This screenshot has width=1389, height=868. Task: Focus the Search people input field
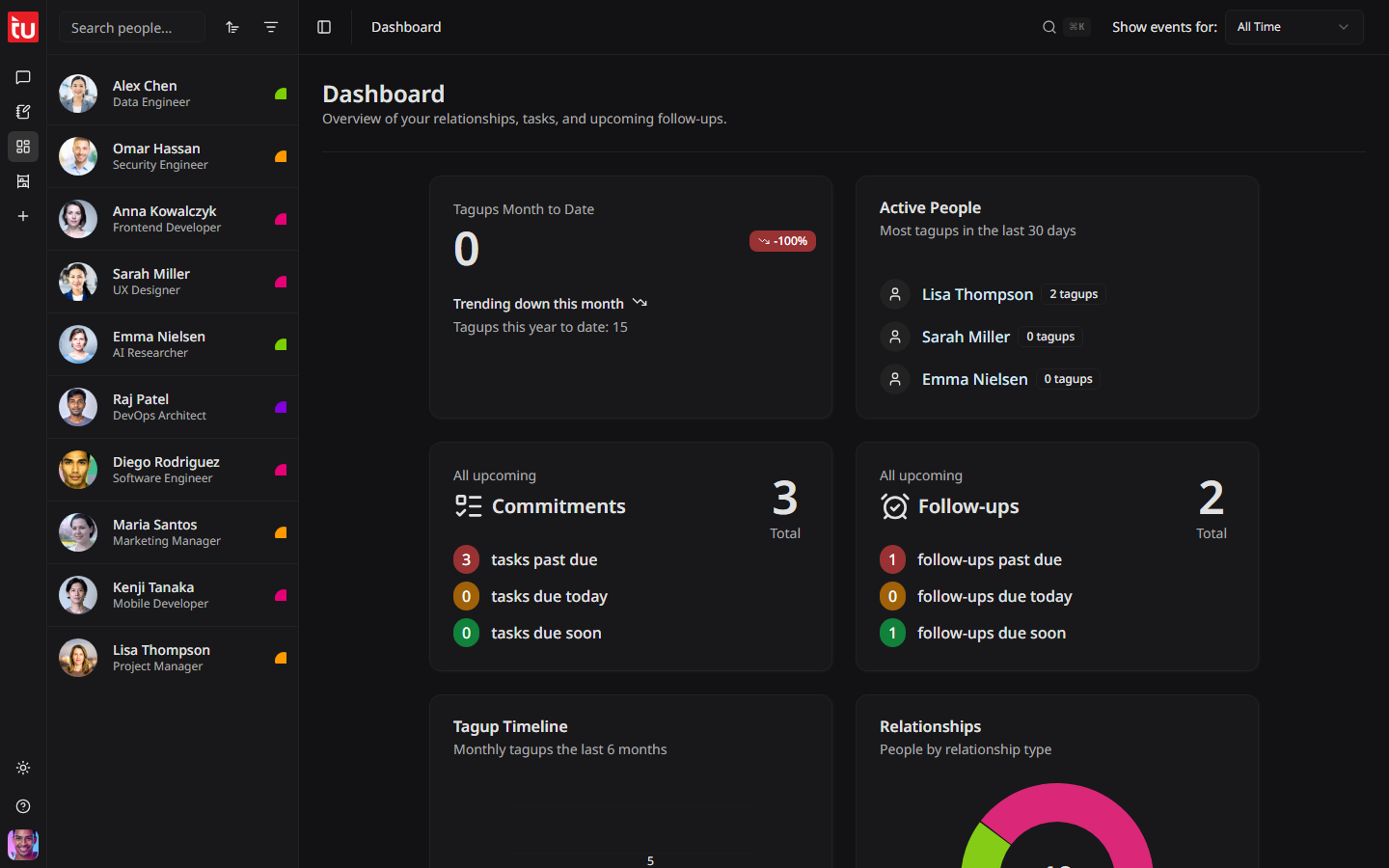132,27
